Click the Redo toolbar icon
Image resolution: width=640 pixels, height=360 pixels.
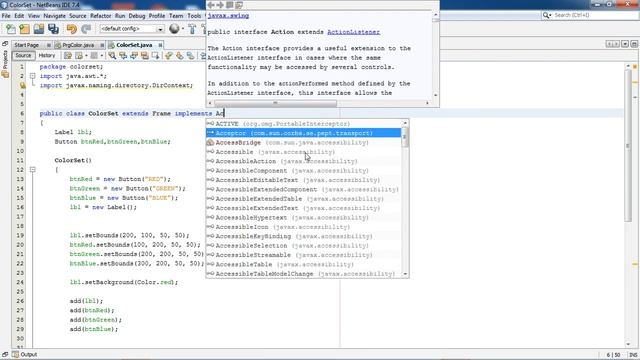point(86,29)
